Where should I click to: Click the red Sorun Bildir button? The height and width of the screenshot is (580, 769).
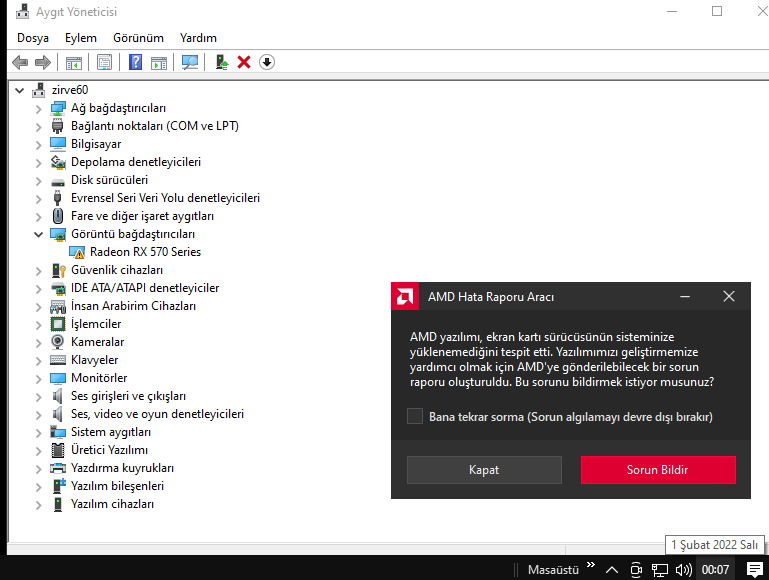point(658,470)
